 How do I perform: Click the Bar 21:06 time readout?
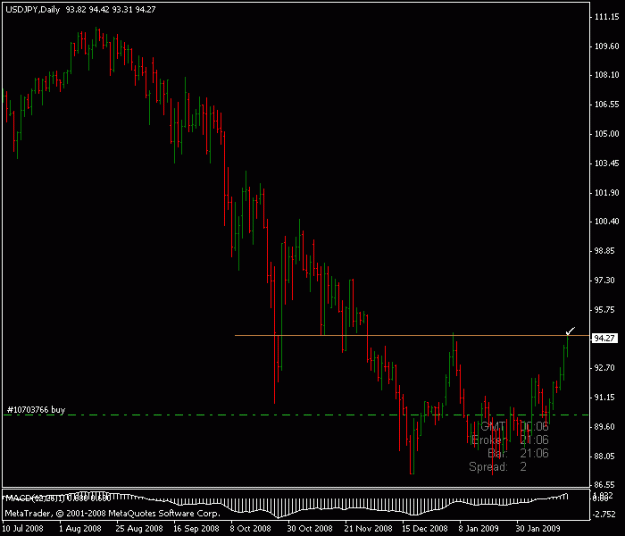(518, 453)
